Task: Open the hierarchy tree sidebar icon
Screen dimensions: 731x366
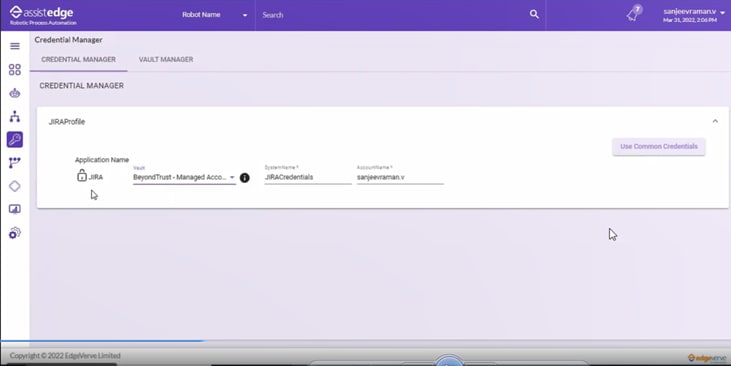Action: click(15, 116)
